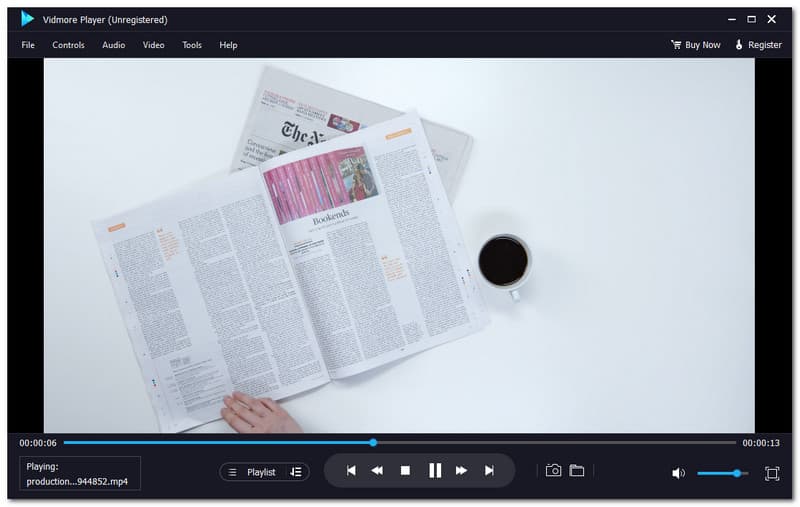Click the Buy Now link
This screenshot has height=507, width=800.
(x=695, y=45)
